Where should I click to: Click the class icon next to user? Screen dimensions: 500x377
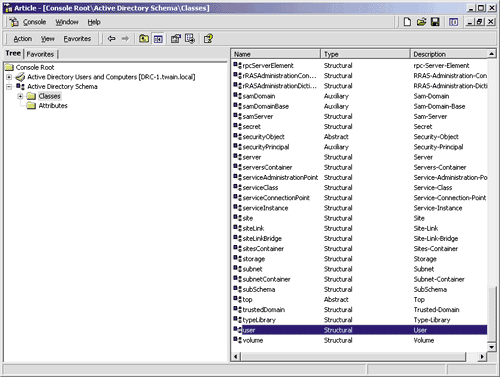(237, 330)
